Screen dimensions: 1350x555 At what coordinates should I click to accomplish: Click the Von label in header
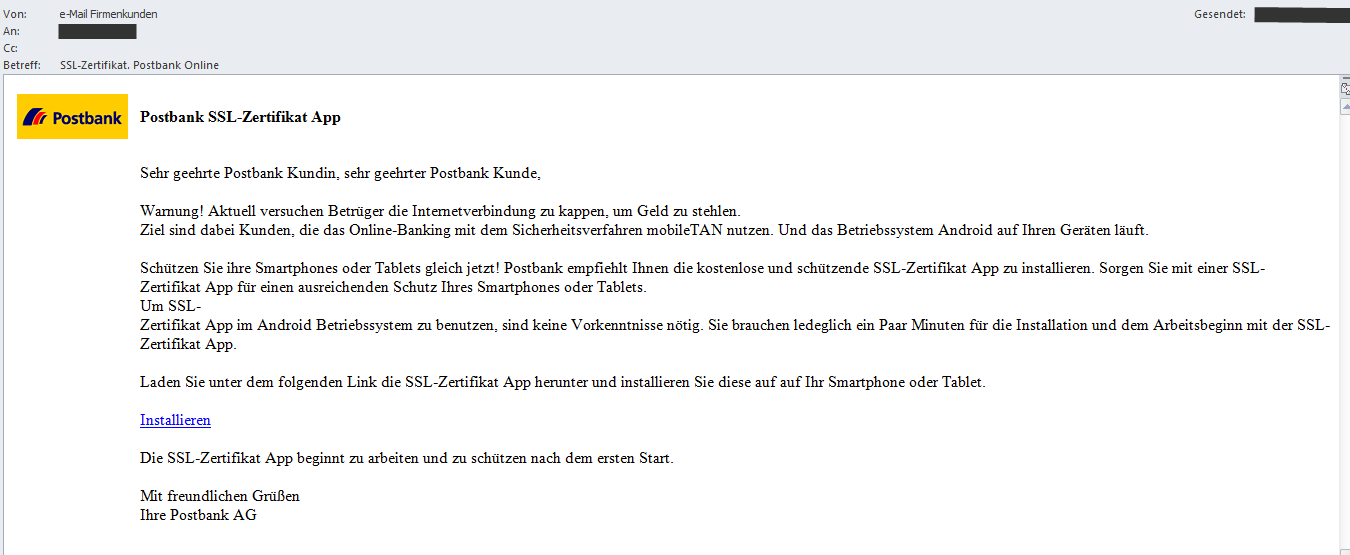click(x=15, y=14)
